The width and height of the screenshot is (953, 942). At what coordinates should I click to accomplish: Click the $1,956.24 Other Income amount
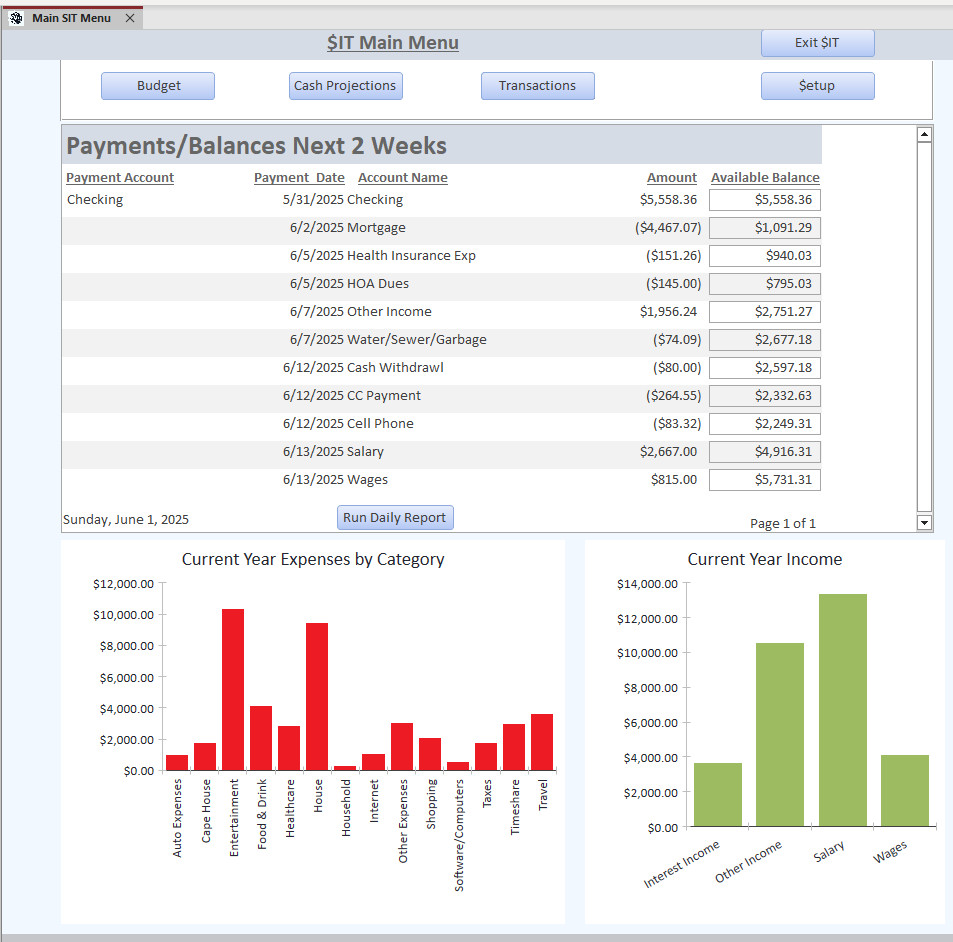pos(668,312)
